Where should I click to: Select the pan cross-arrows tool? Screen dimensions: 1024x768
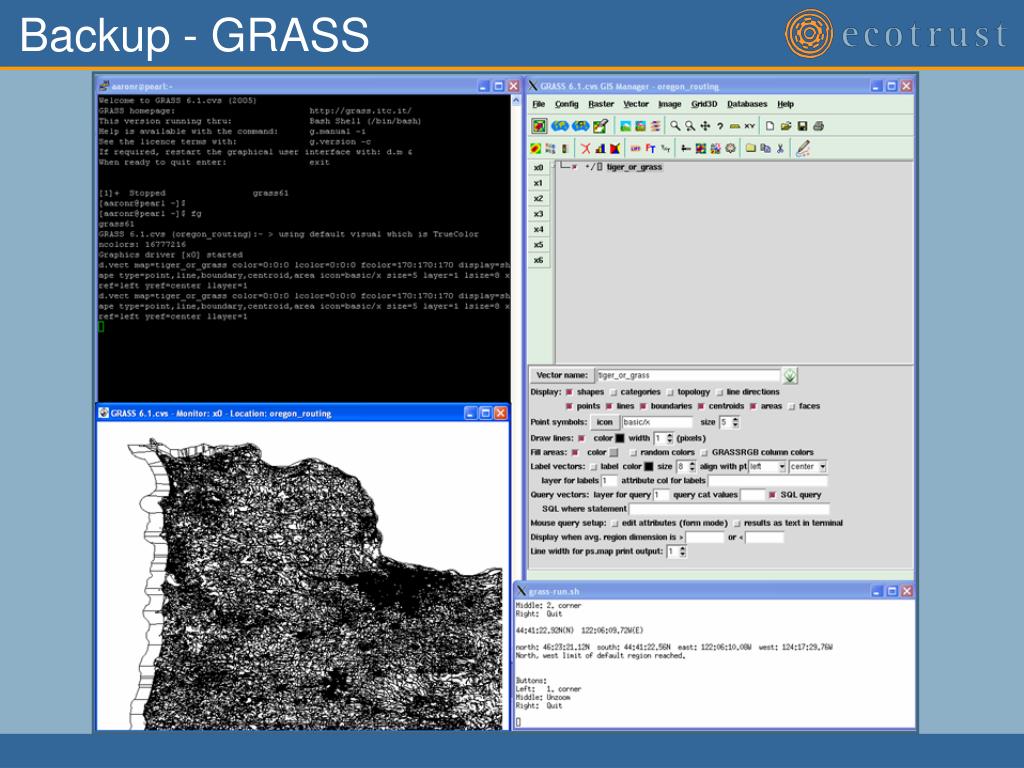point(705,125)
